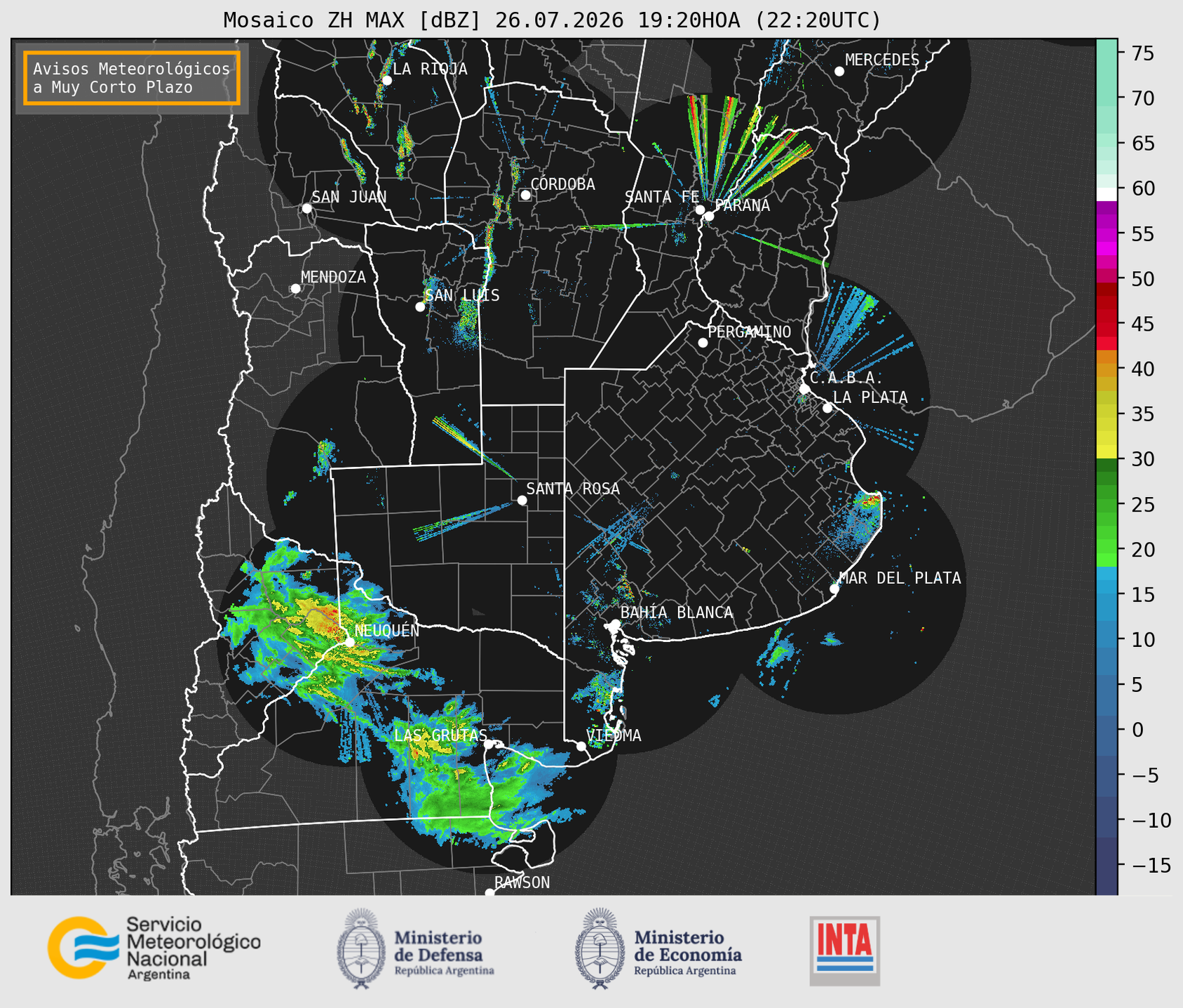1183x1008 pixels.
Task: Click the Santa Rosa city marker dot
Action: pos(522,500)
